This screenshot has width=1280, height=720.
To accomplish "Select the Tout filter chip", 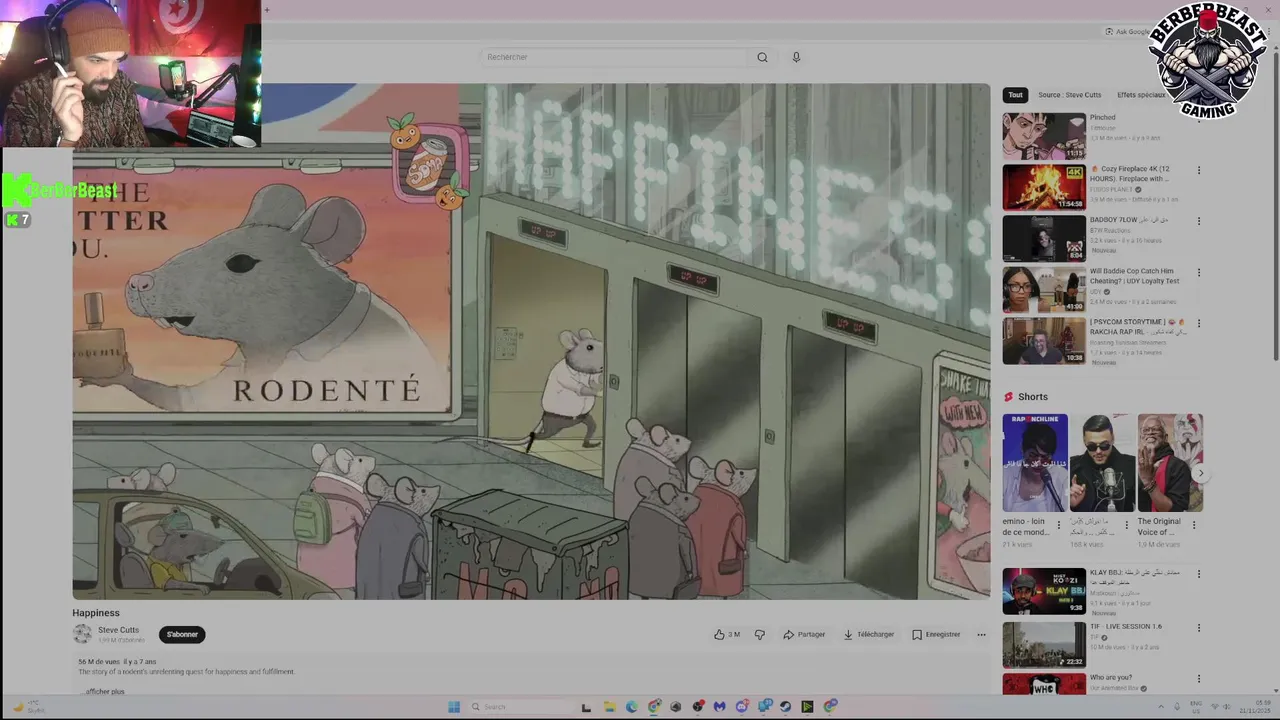I will coord(1015,95).
